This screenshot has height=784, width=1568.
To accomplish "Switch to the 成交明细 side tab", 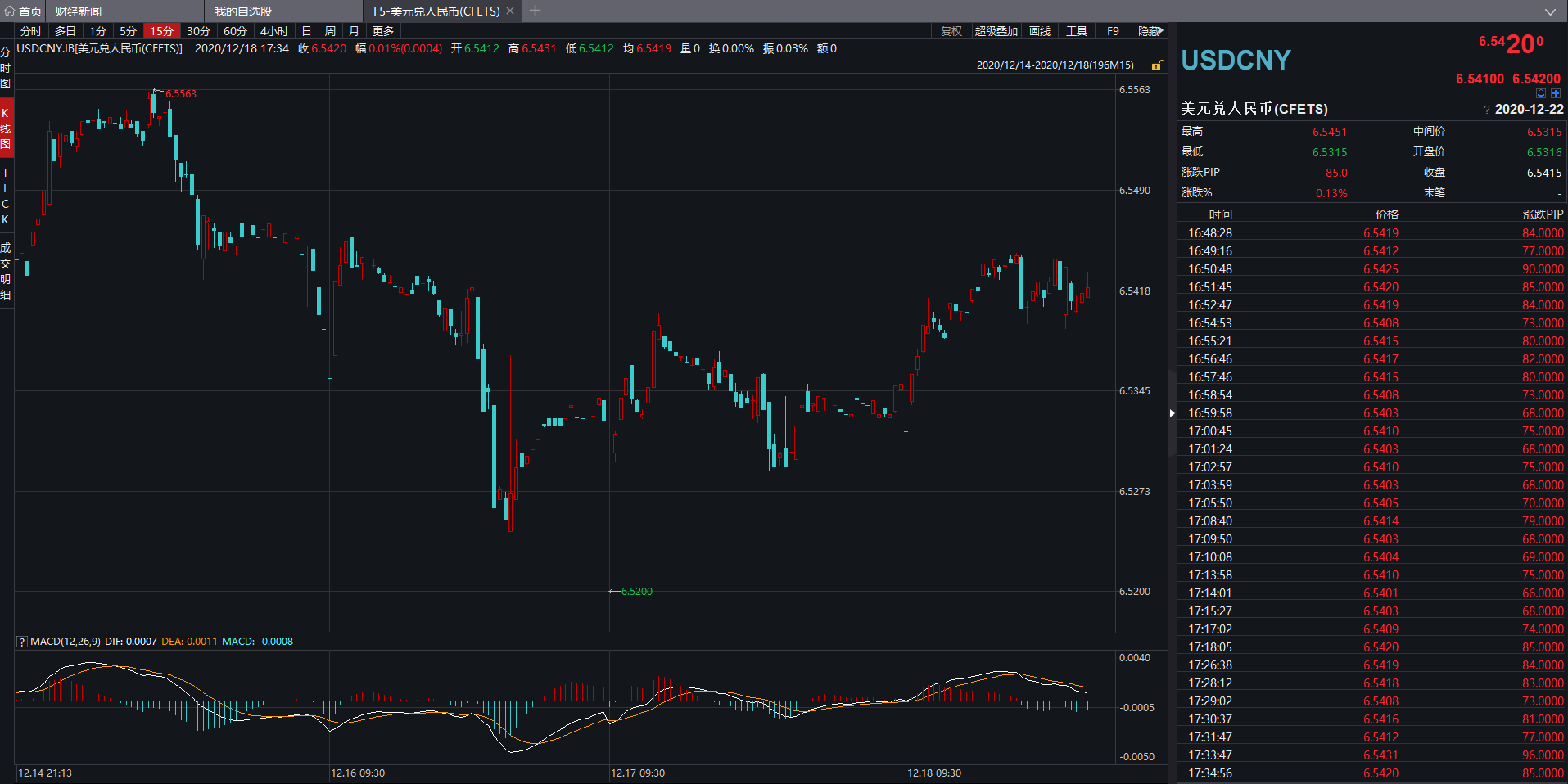I will pos(6,271).
